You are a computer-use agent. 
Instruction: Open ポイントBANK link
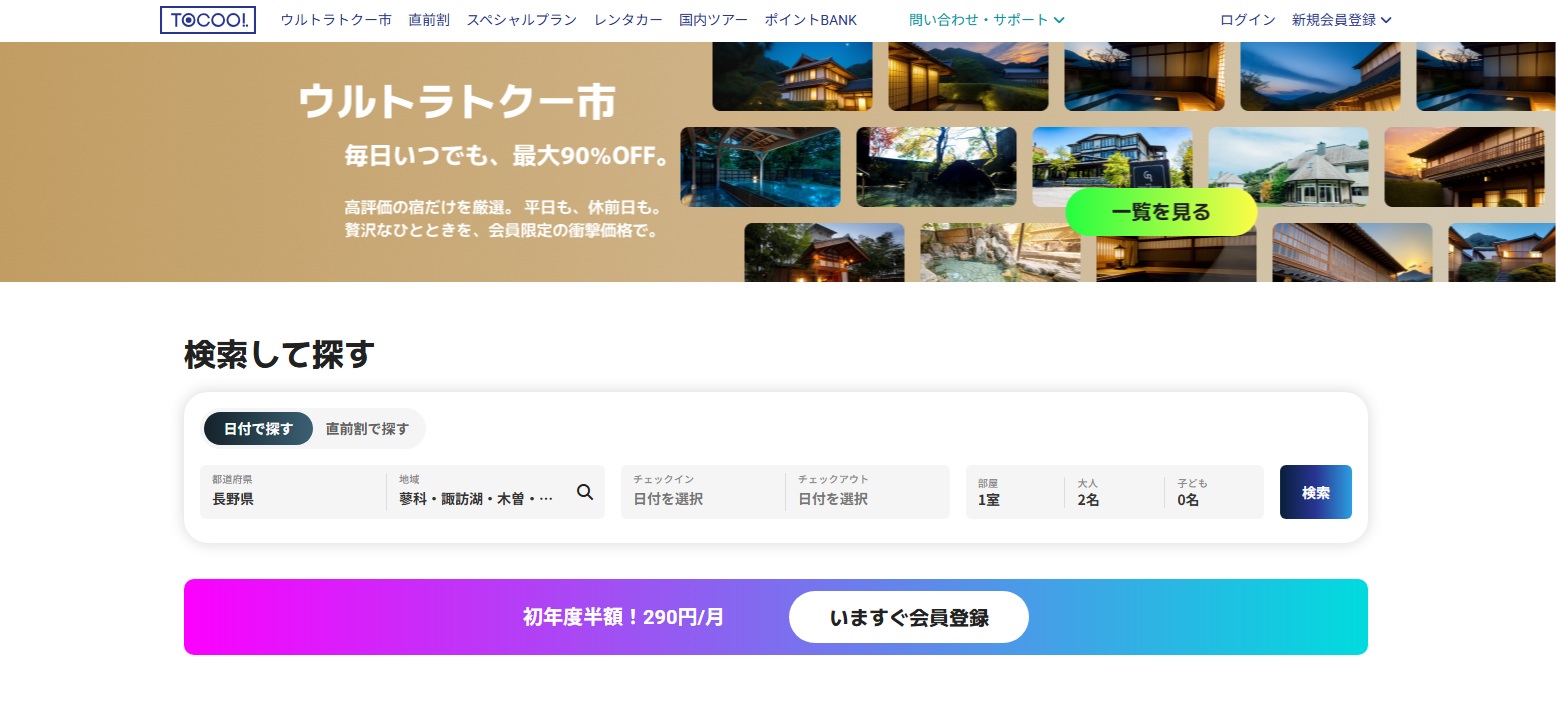click(x=810, y=20)
